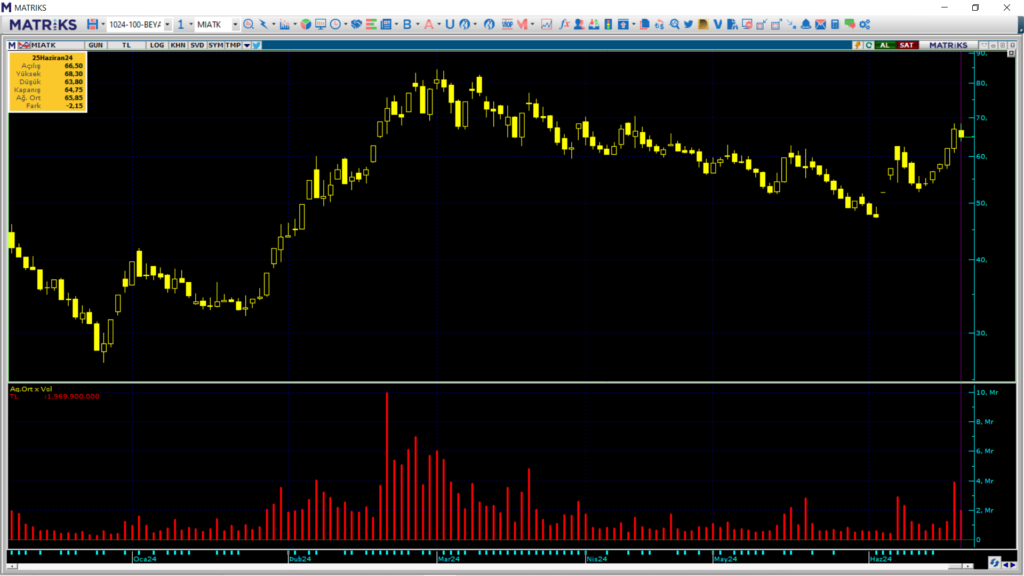Expand the arrow next to chart icon
Viewport: 1024px width, 576px height.
pyautogui.click(x=295, y=25)
